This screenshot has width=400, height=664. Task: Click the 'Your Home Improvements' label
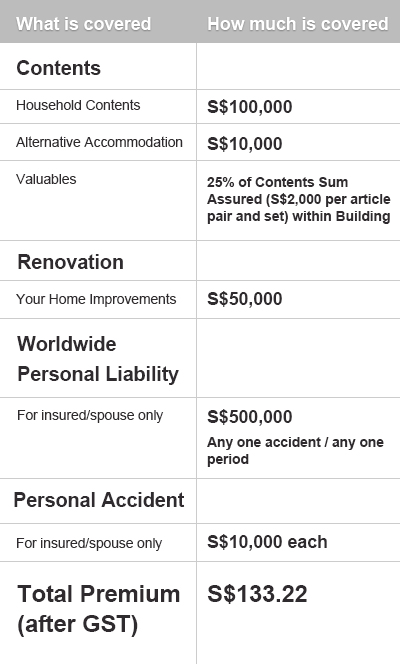(96, 299)
